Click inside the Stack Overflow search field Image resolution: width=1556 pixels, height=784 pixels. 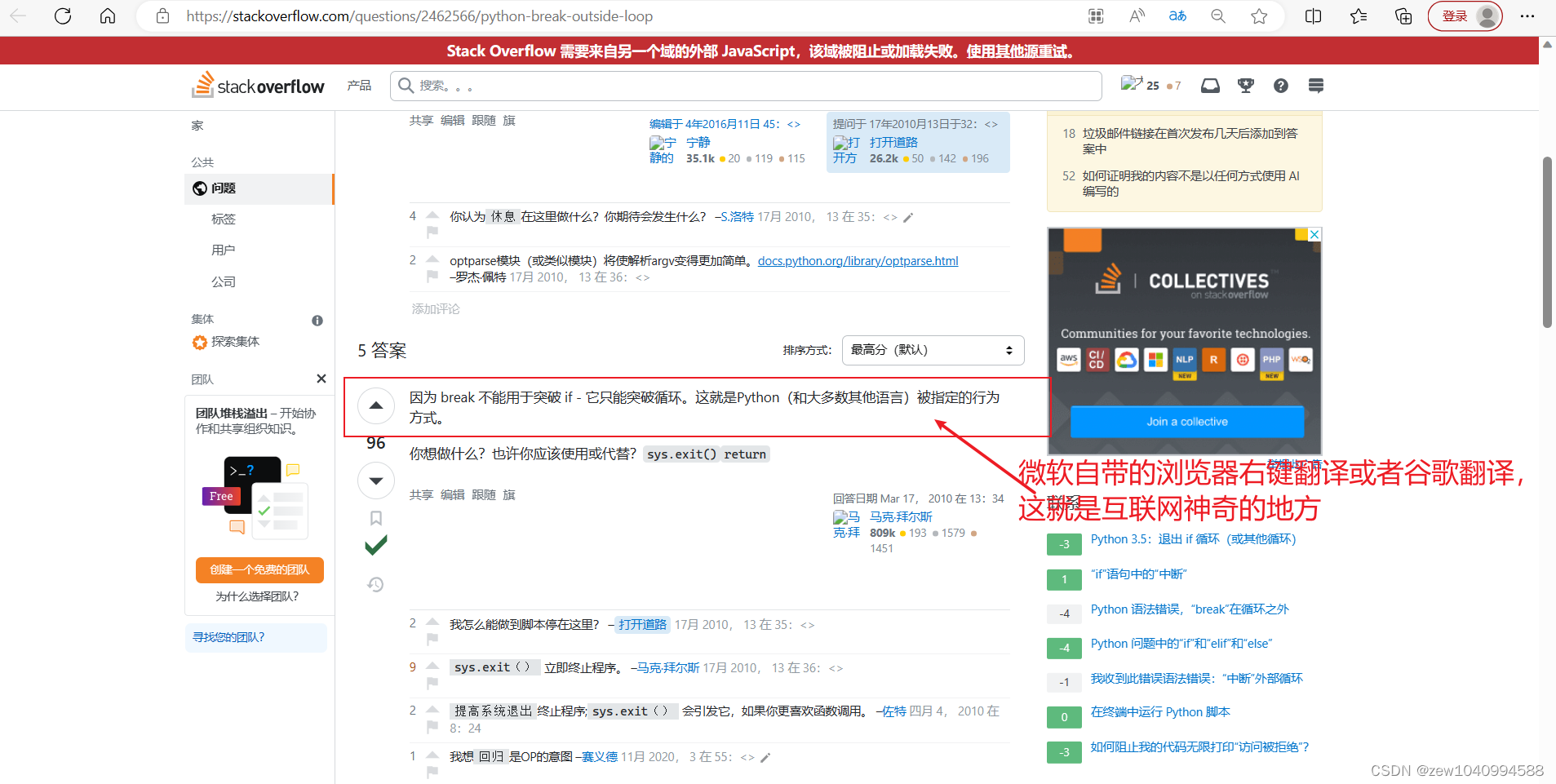click(734, 85)
